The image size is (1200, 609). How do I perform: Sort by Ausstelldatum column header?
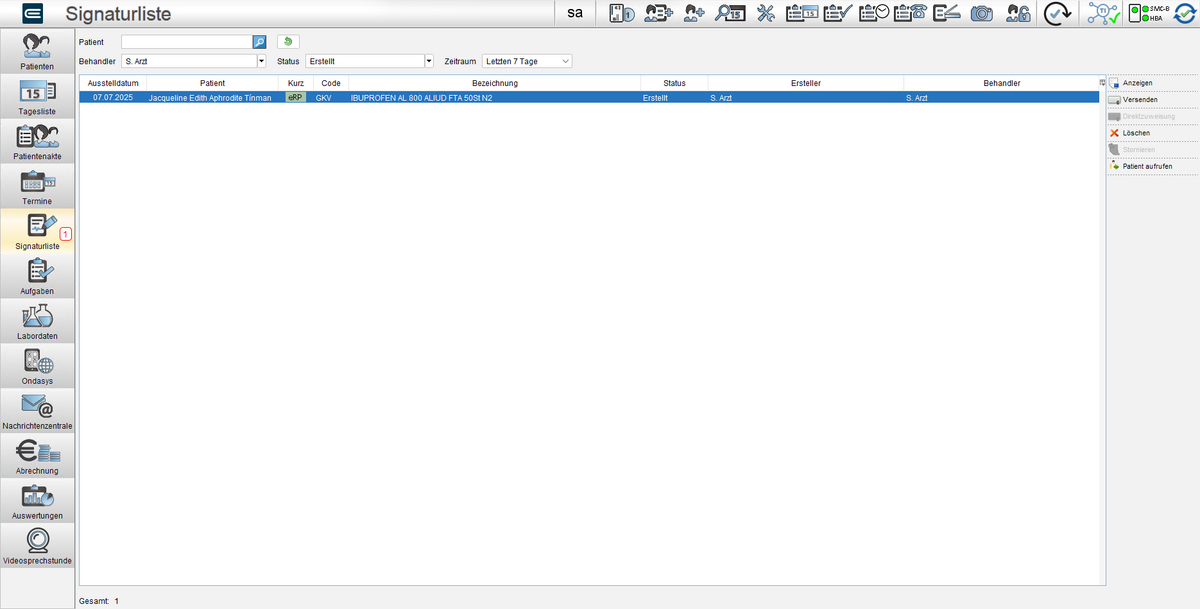pos(113,83)
